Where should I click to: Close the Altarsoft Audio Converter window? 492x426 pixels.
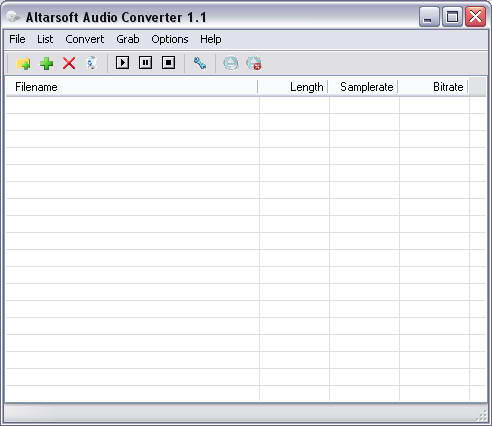click(x=475, y=16)
